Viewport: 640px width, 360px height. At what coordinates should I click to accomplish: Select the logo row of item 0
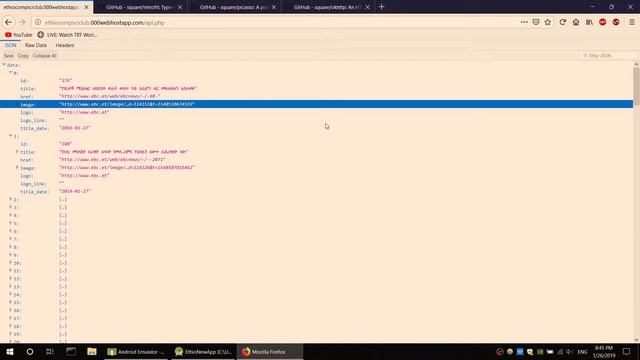click(x=316, y=112)
